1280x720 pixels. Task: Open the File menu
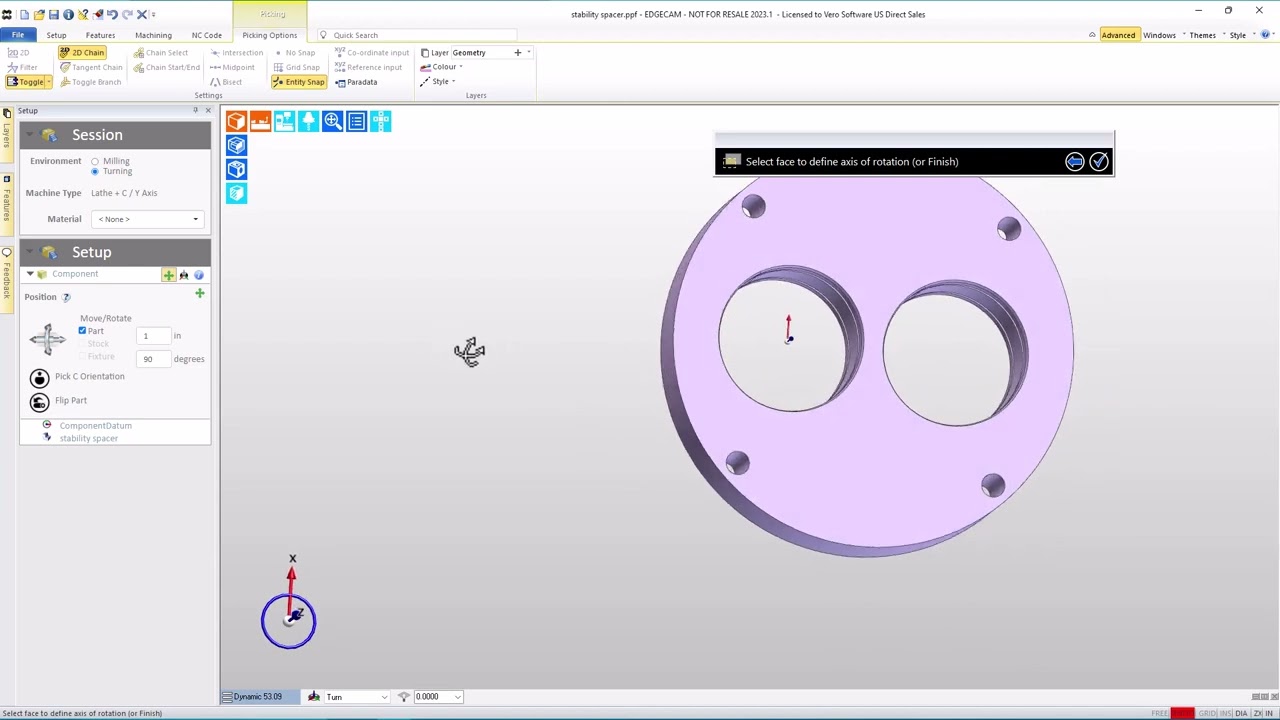coord(18,35)
